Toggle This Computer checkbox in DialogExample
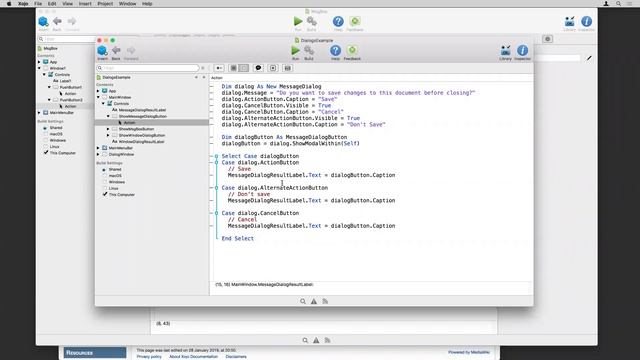This screenshot has height=360, width=640. [x=105, y=194]
